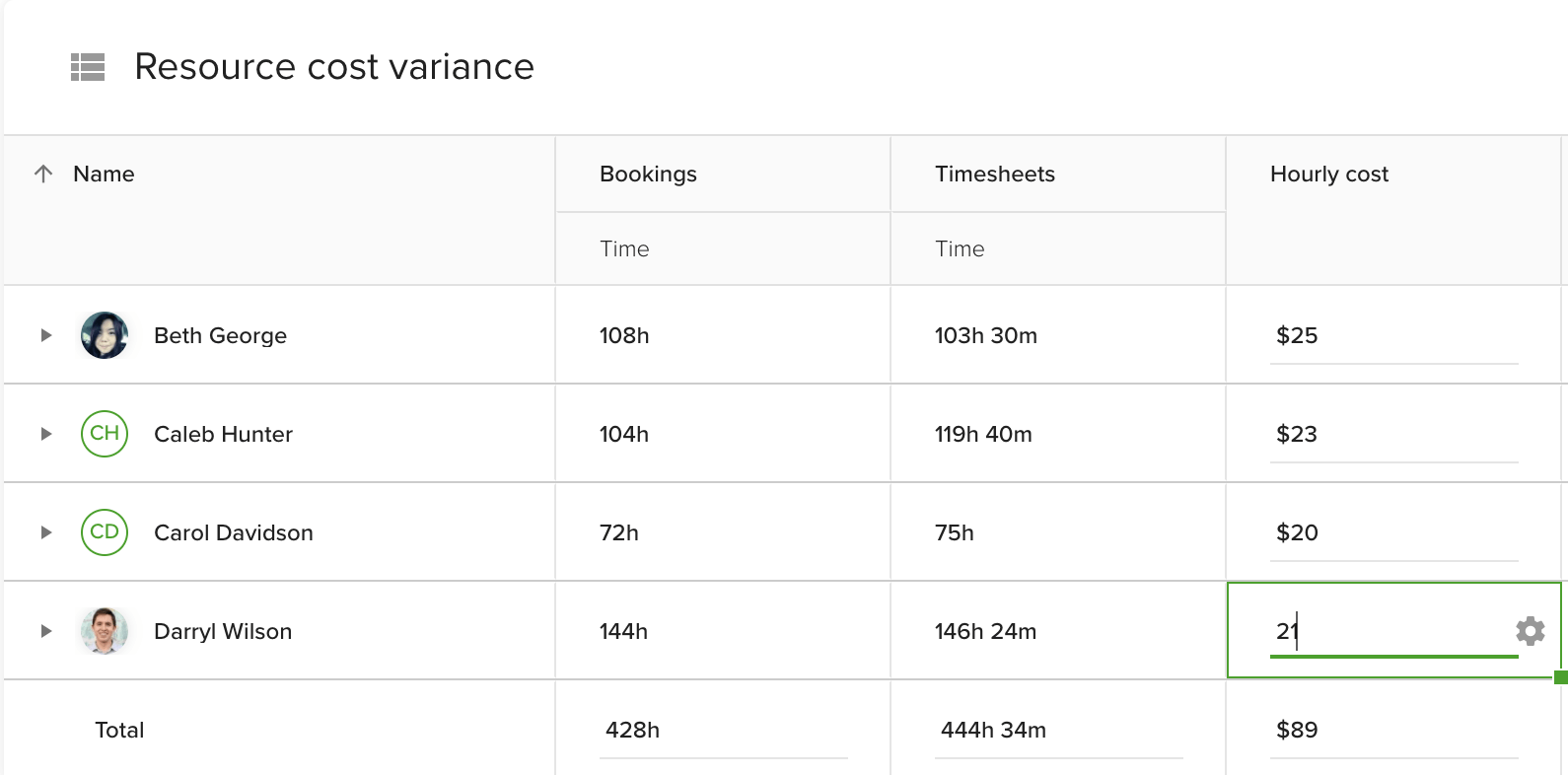Select the Total row label

[118, 730]
